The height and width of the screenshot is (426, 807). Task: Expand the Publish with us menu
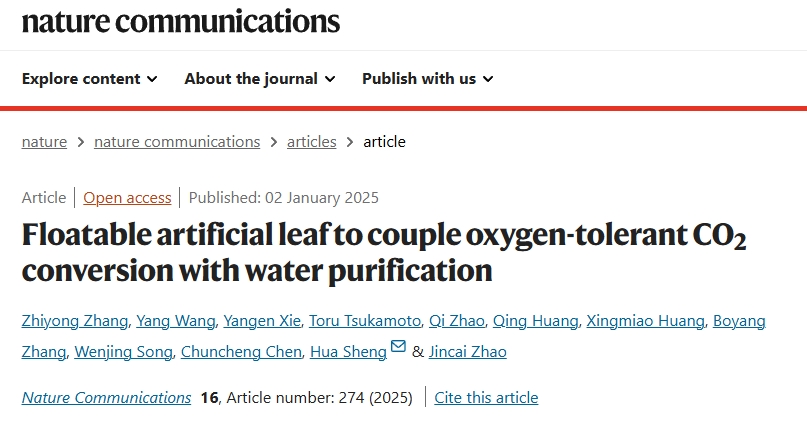[428, 79]
